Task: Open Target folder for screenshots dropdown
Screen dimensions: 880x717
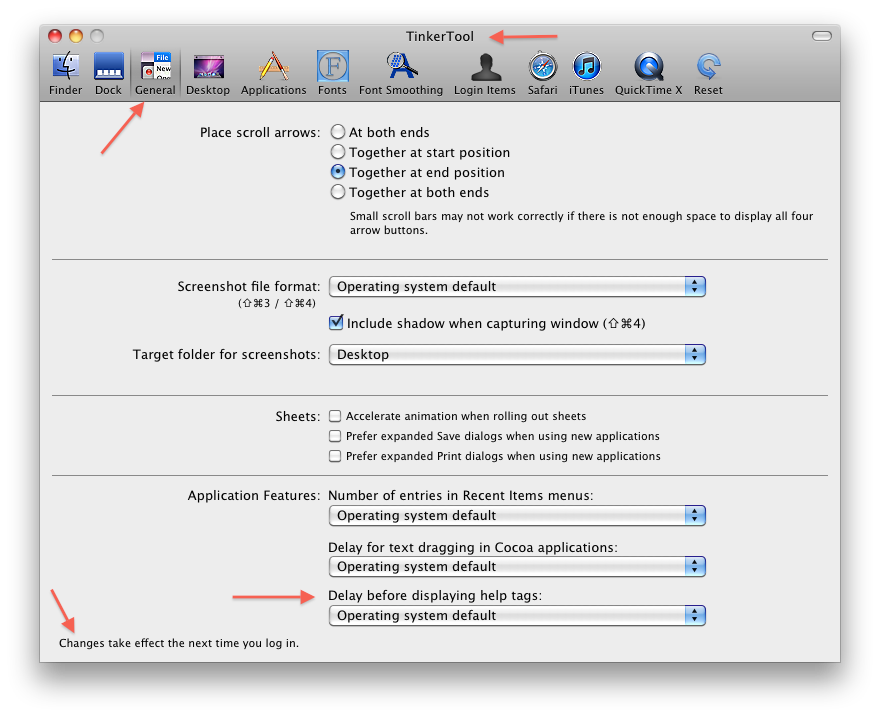Action: [517, 355]
